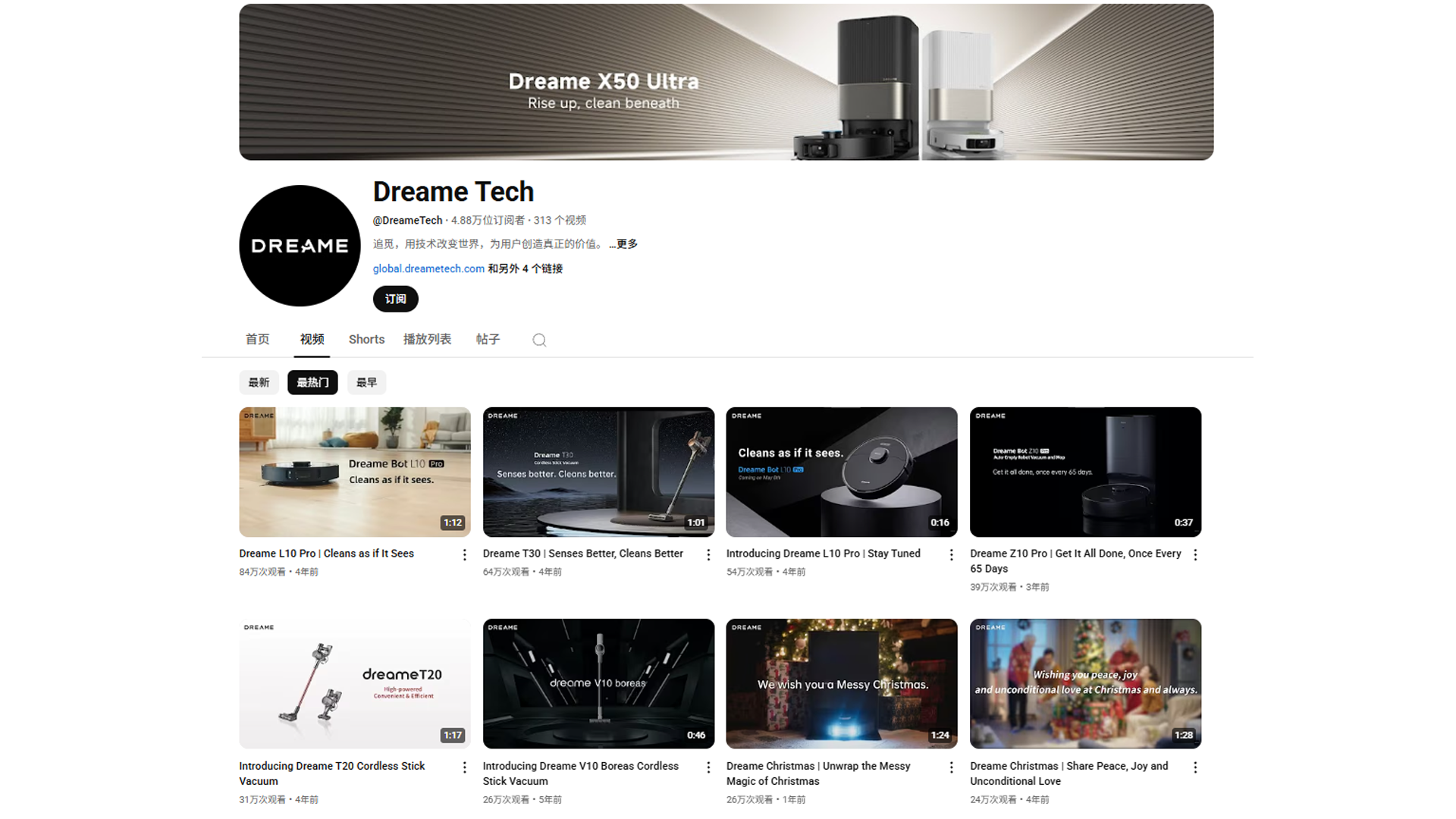Switch to the 播放列表 playlists tab

427,339
